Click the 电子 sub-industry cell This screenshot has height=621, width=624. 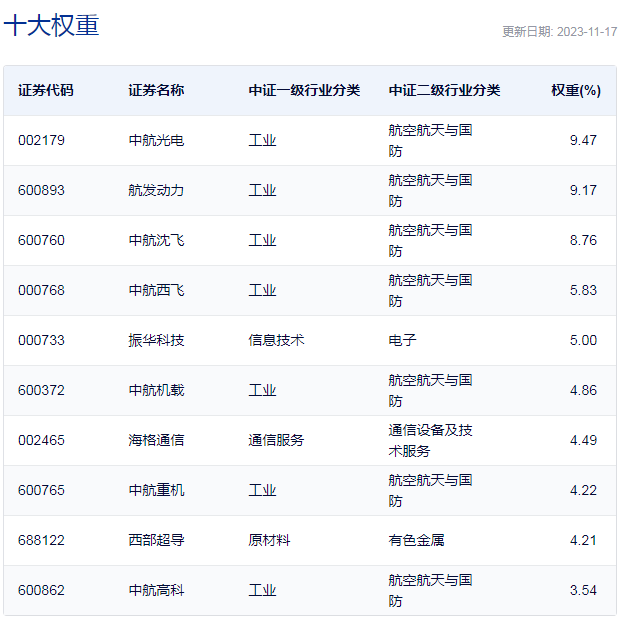(x=402, y=340)
